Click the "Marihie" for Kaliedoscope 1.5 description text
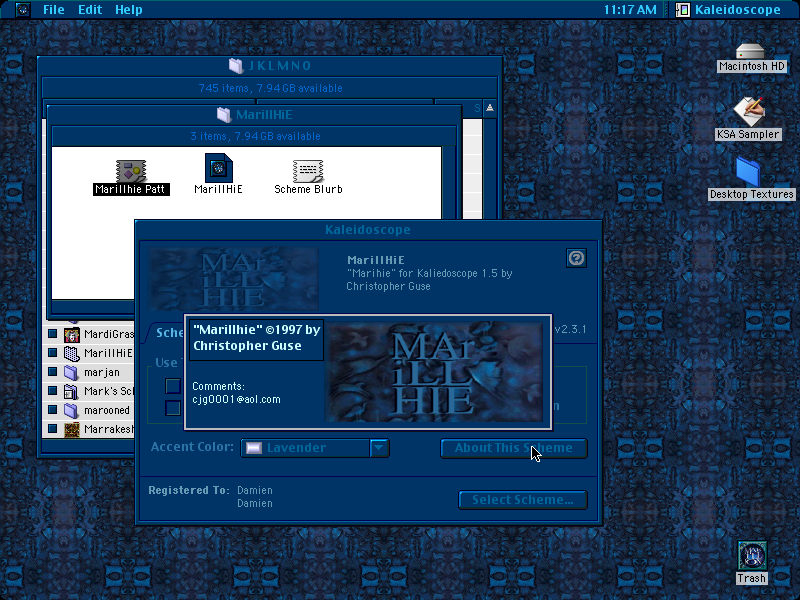 [x=429, y=280]
